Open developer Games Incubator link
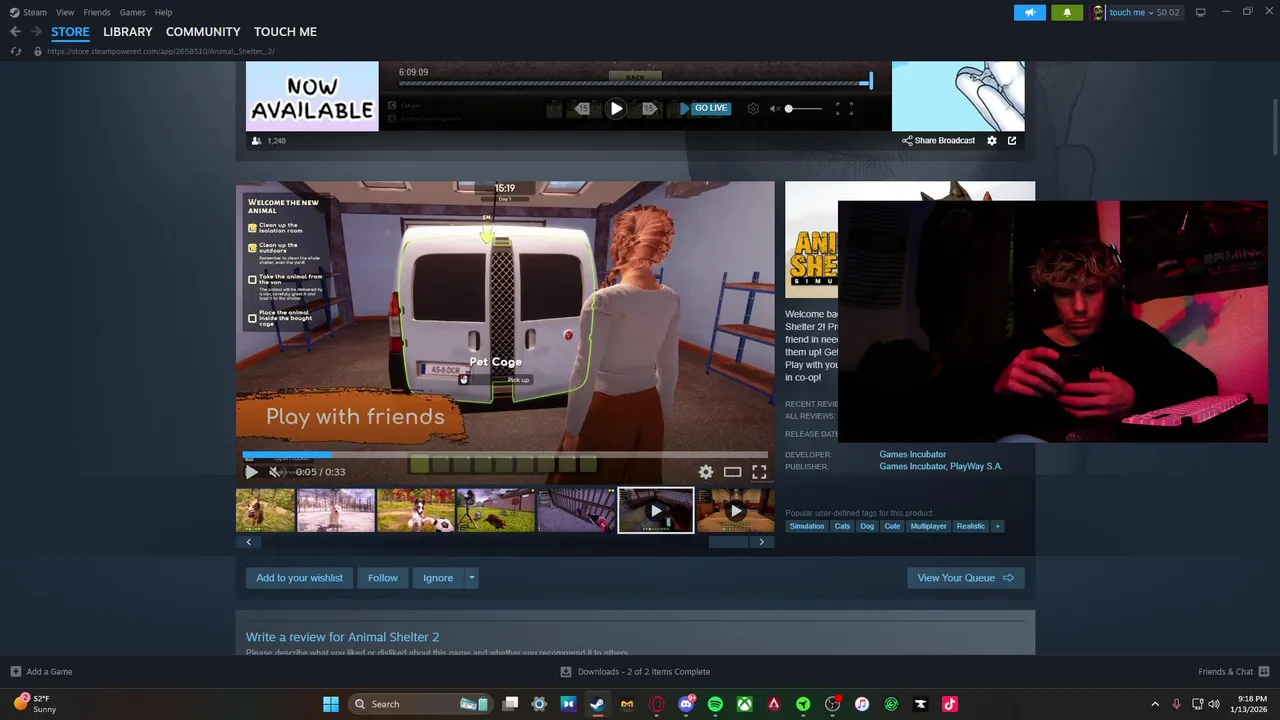1280x720 pixels. coord(912,454)
